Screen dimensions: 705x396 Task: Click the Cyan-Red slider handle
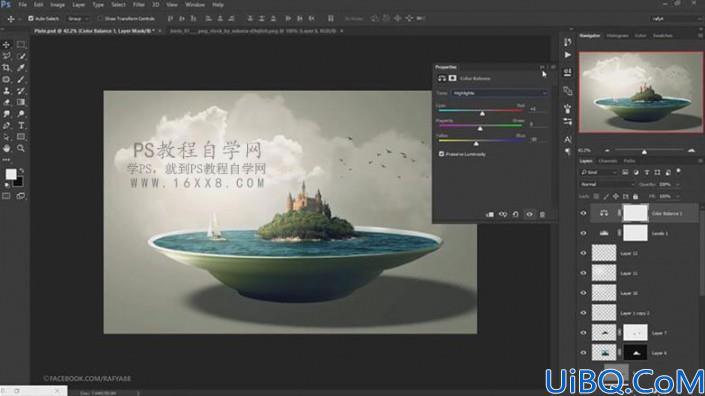pyautogui.click(x=482, y=114)
